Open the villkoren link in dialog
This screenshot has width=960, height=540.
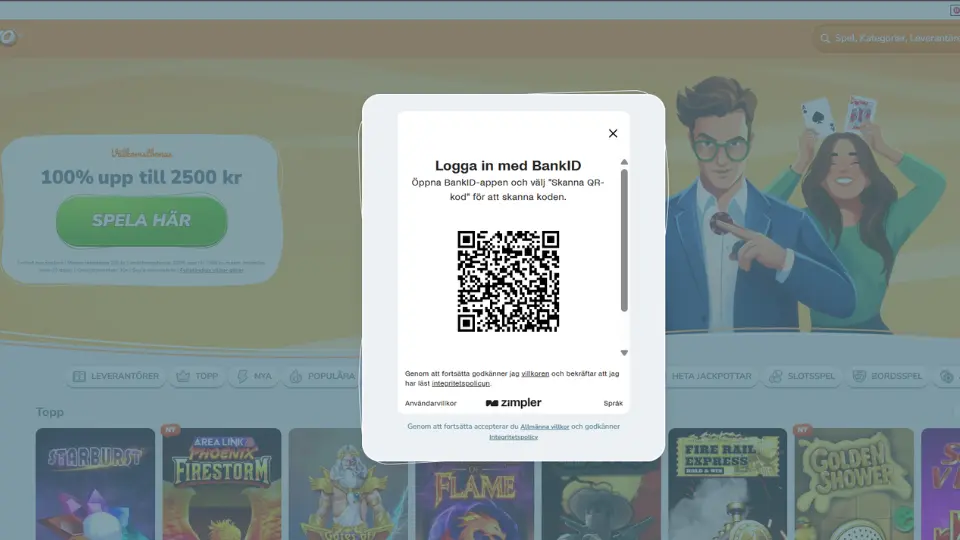pyautogui.click(x=535, y=373)
